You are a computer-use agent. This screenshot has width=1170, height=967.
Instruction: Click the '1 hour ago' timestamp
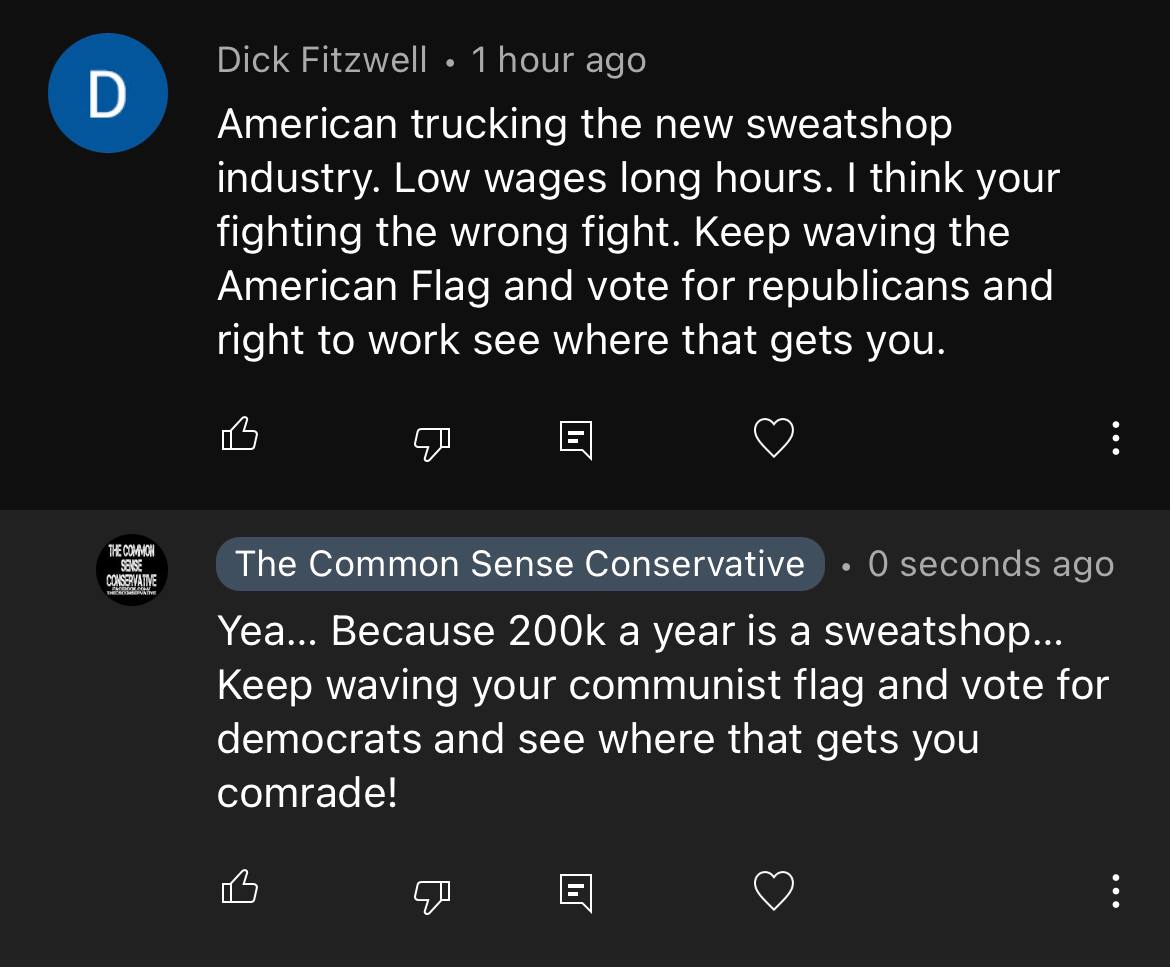558,60
